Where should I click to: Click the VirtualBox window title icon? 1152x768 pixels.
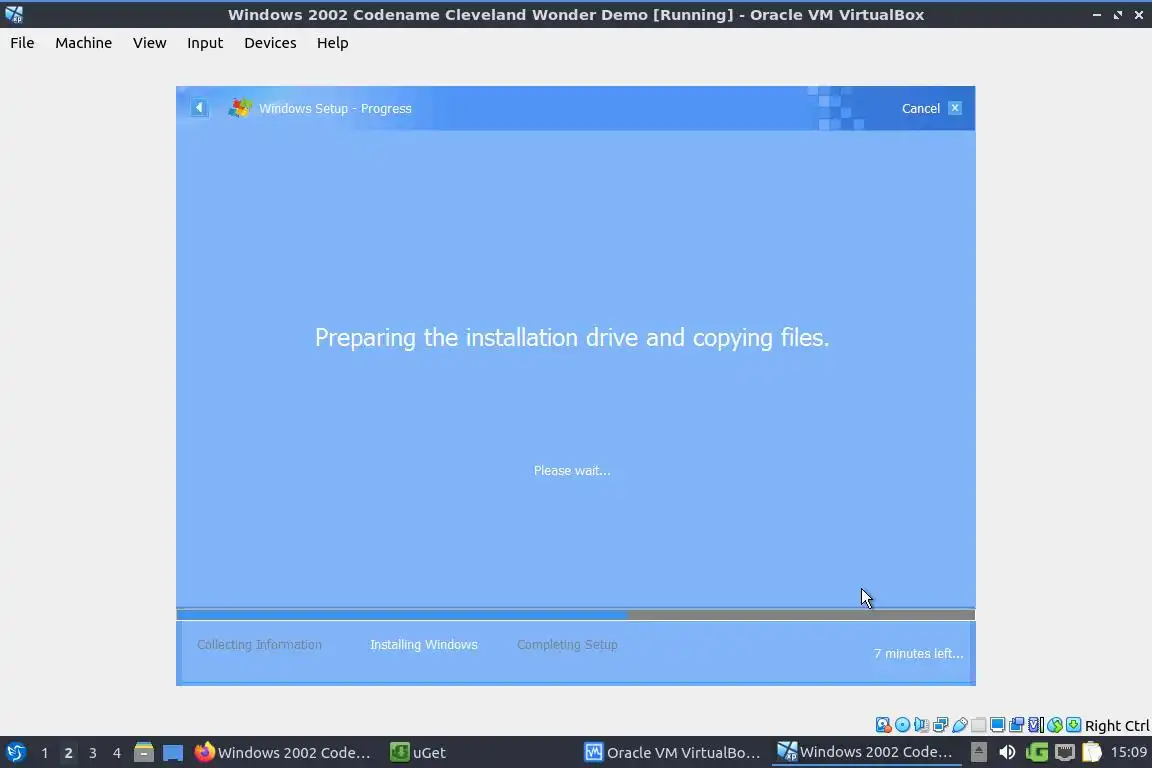point(14,14)
